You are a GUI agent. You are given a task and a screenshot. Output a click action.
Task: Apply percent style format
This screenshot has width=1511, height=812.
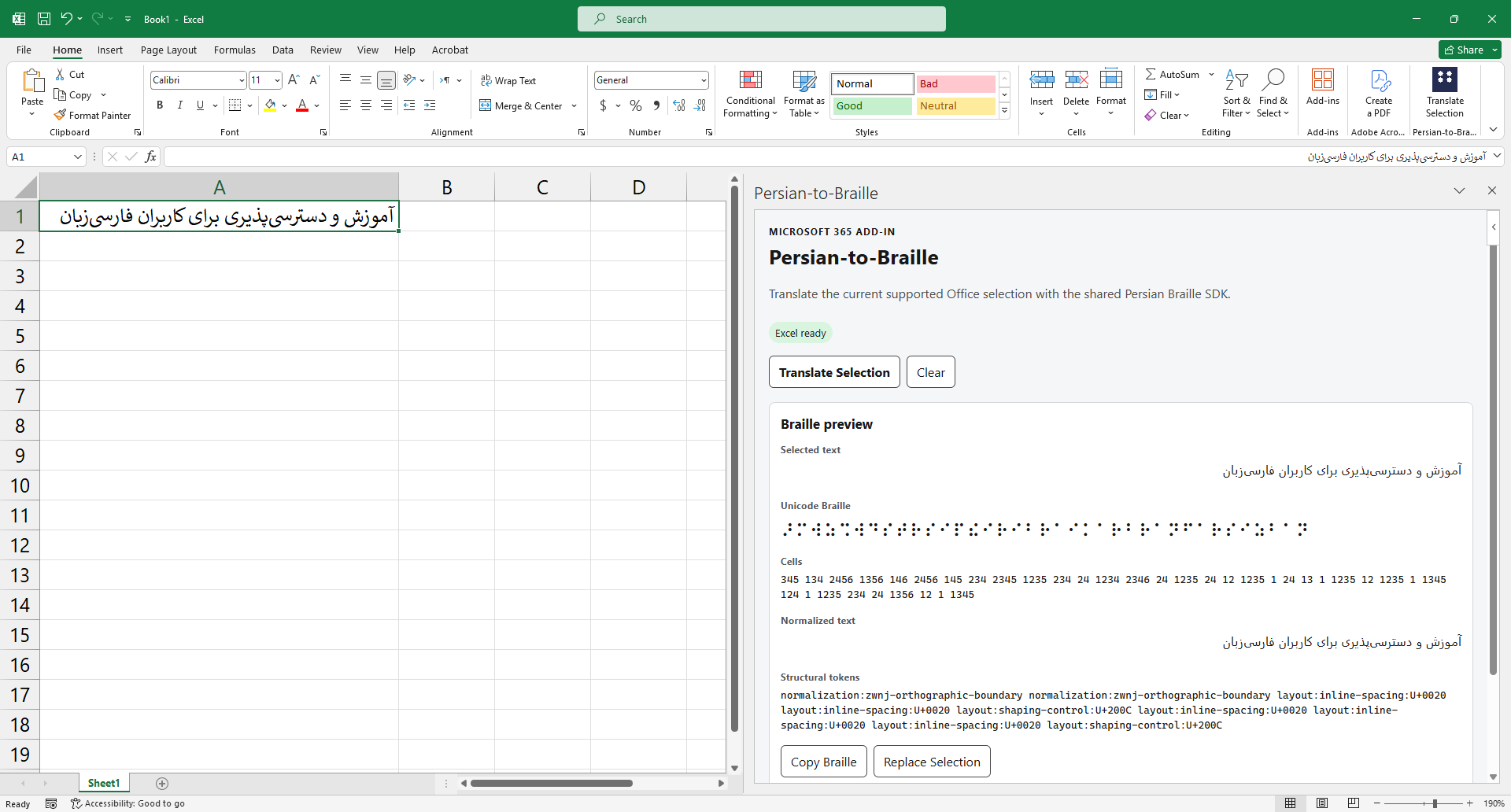tap(636, 105)
